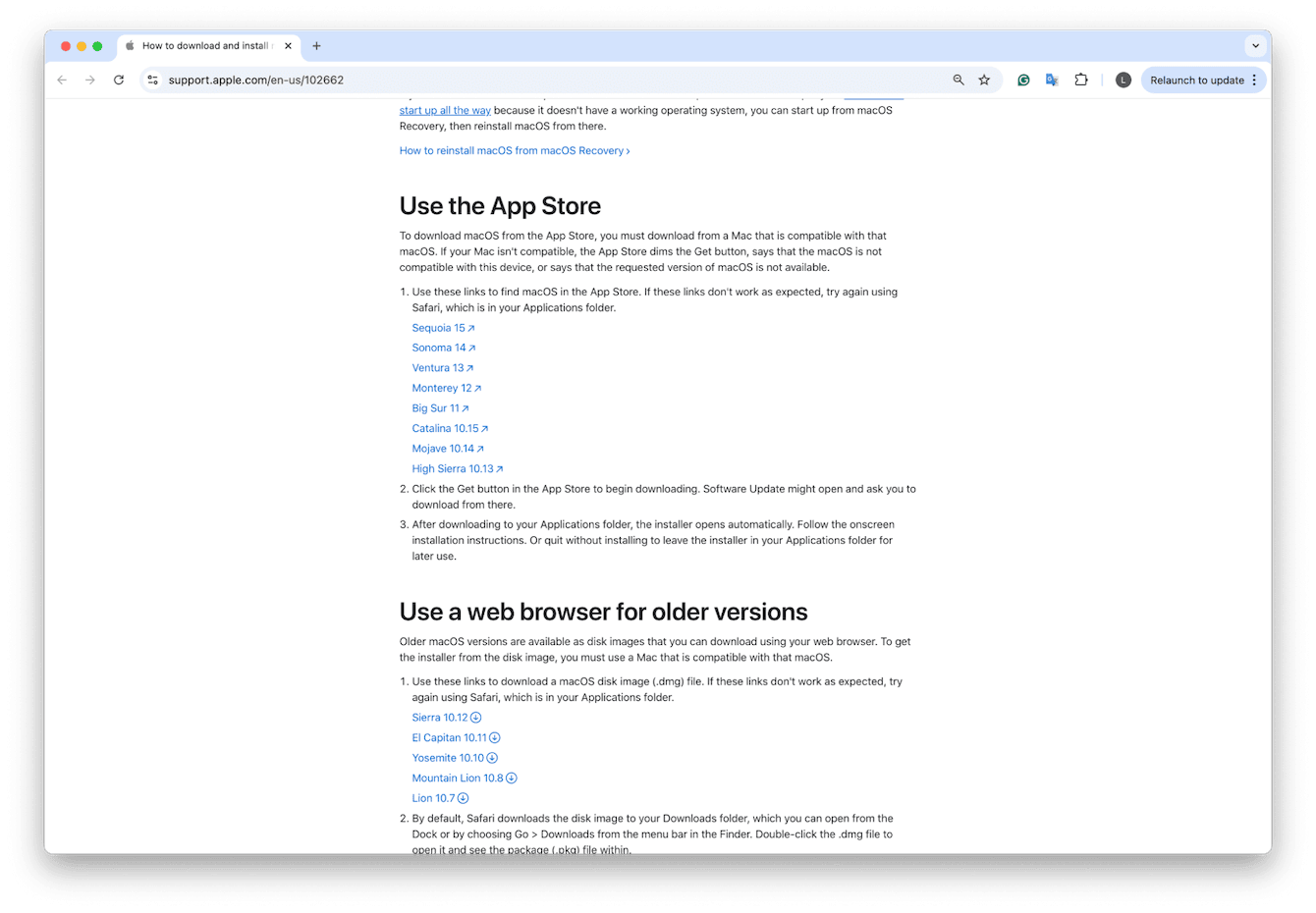This screenshot has height=913, width=1316.
Task: Open the Chrome profile avatar menu
Action: [1123, 80]
